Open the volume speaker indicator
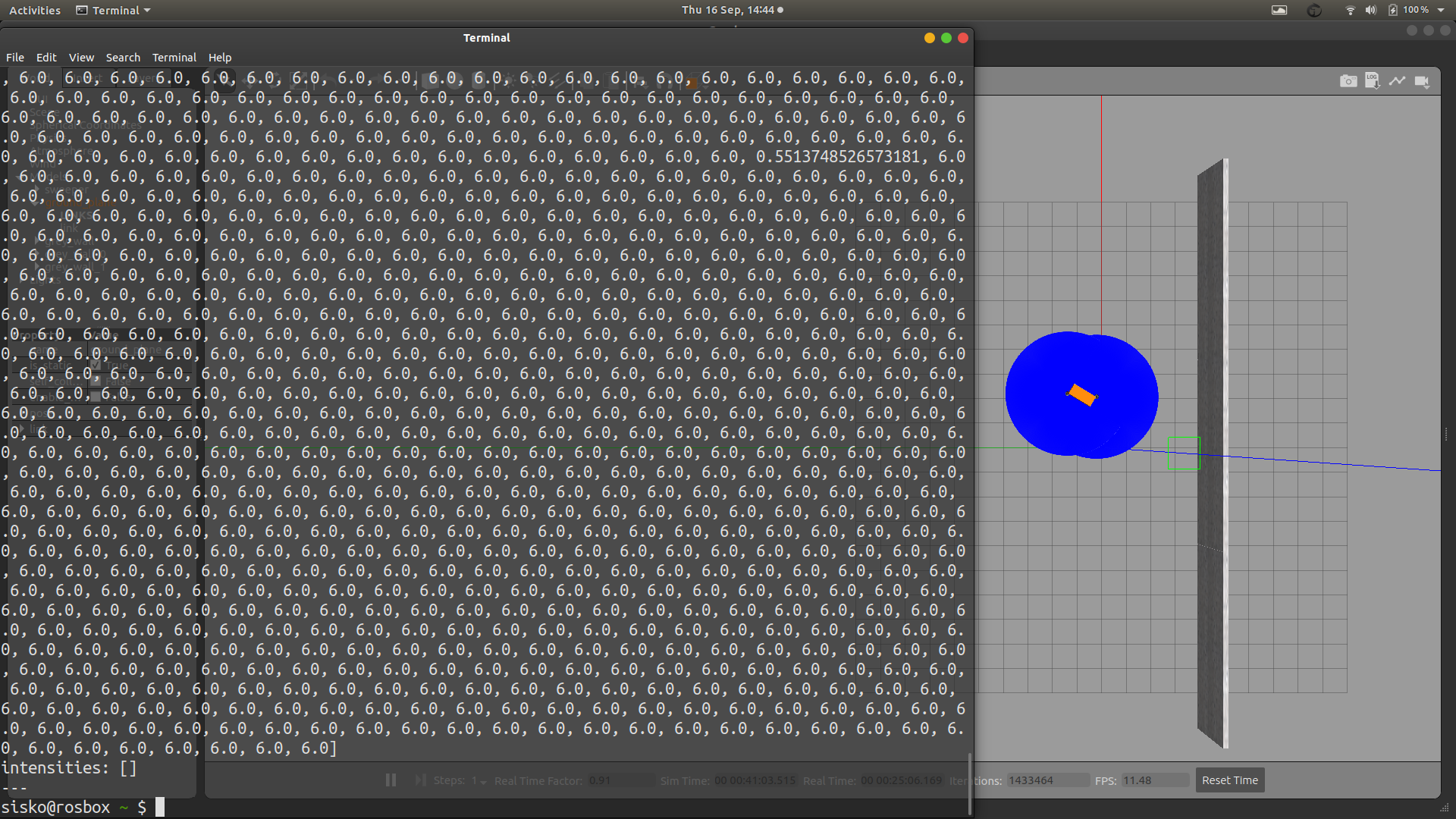This screenshot has width=1456, height=819. (1371, 10)
